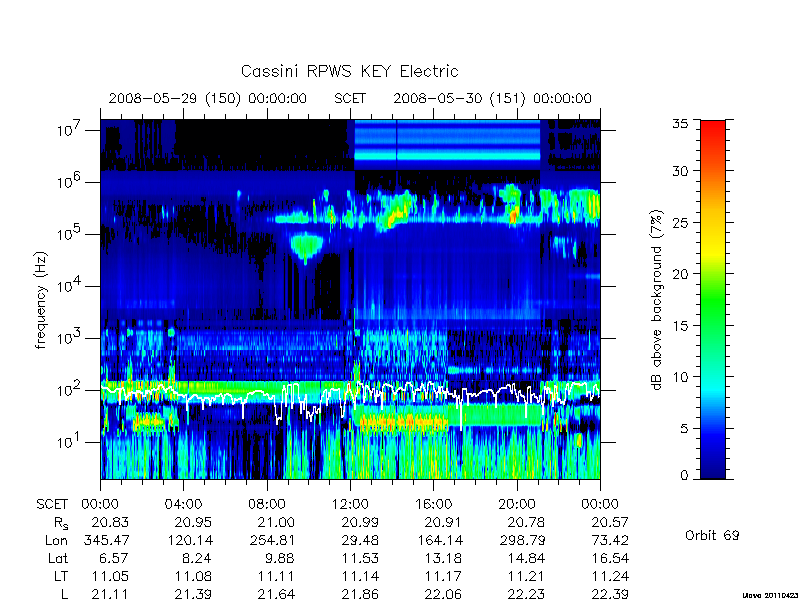Click the Rs value '20.57'

(x=610, y=522)
